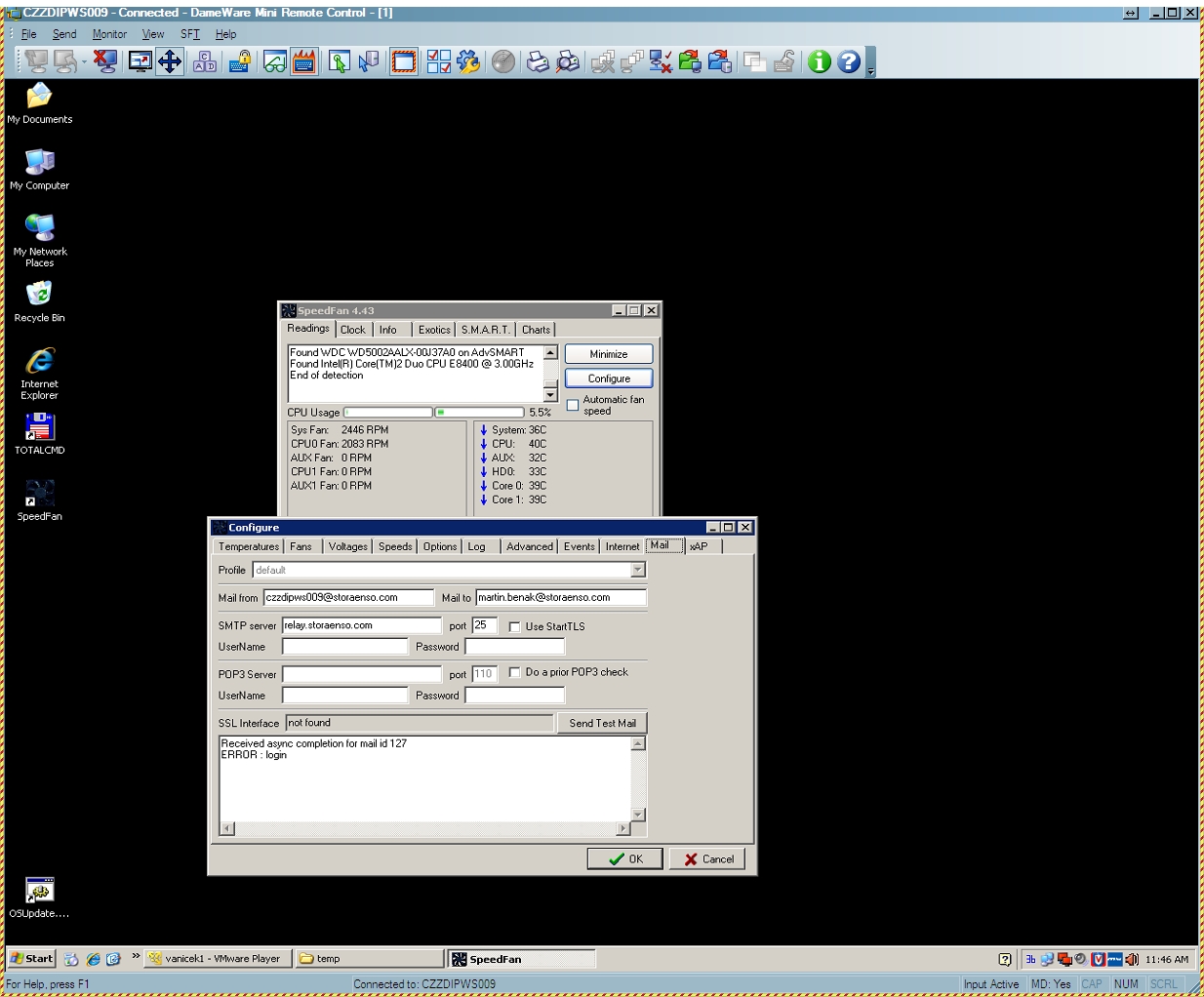Click the green cursor pointer toolbar icon

coord(340,61)
